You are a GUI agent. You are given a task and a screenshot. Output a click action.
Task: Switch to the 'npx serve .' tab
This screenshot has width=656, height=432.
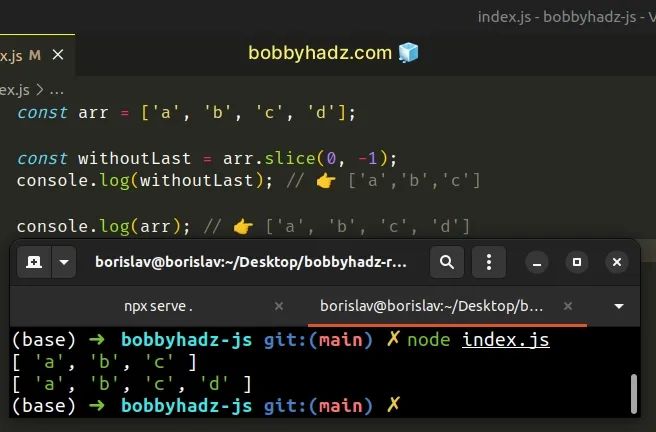coord(158,306)
